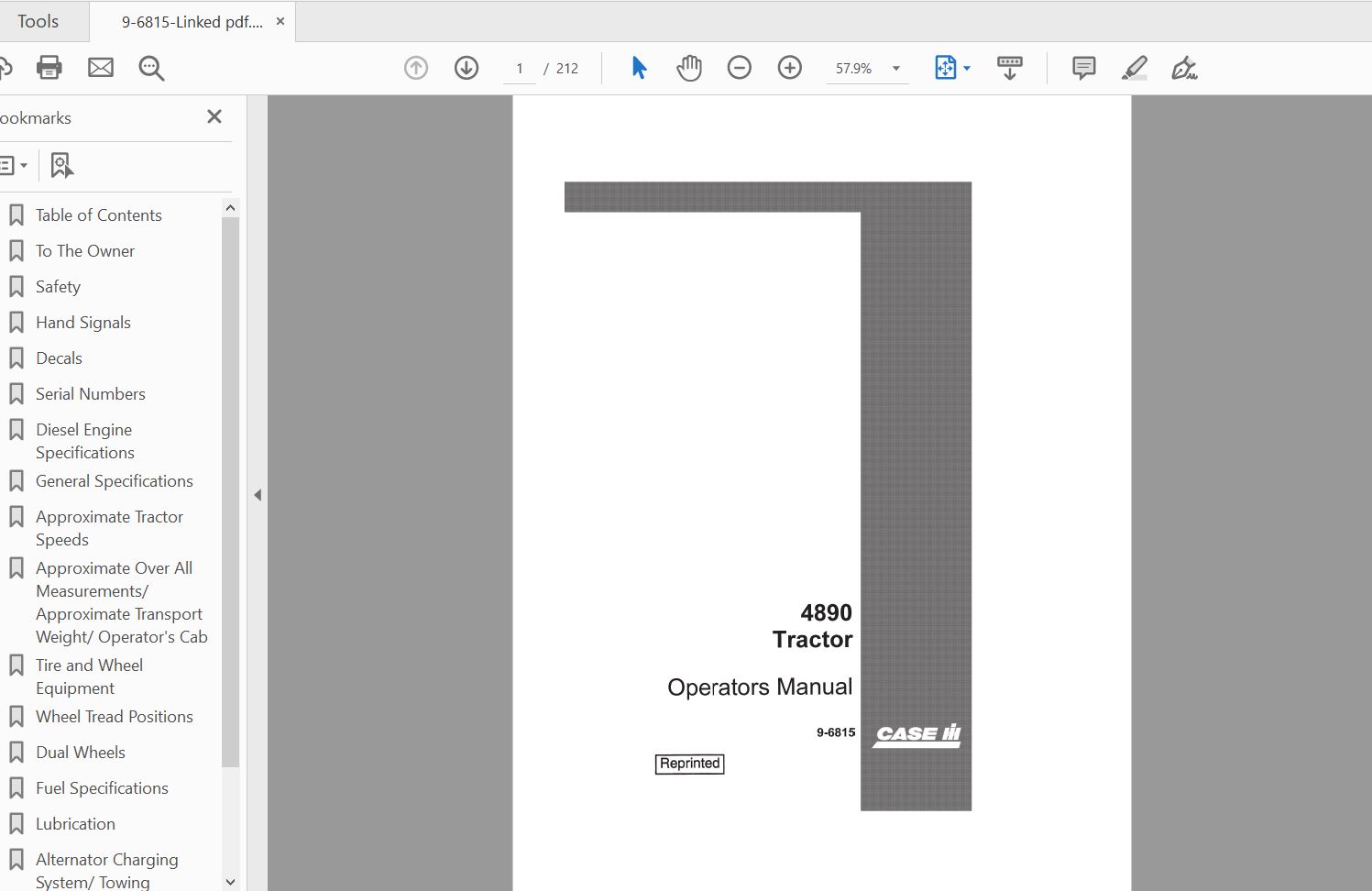Close the Bookmarks panel
The width and height of the screenshot is (1372, 891).
point(214,116)
